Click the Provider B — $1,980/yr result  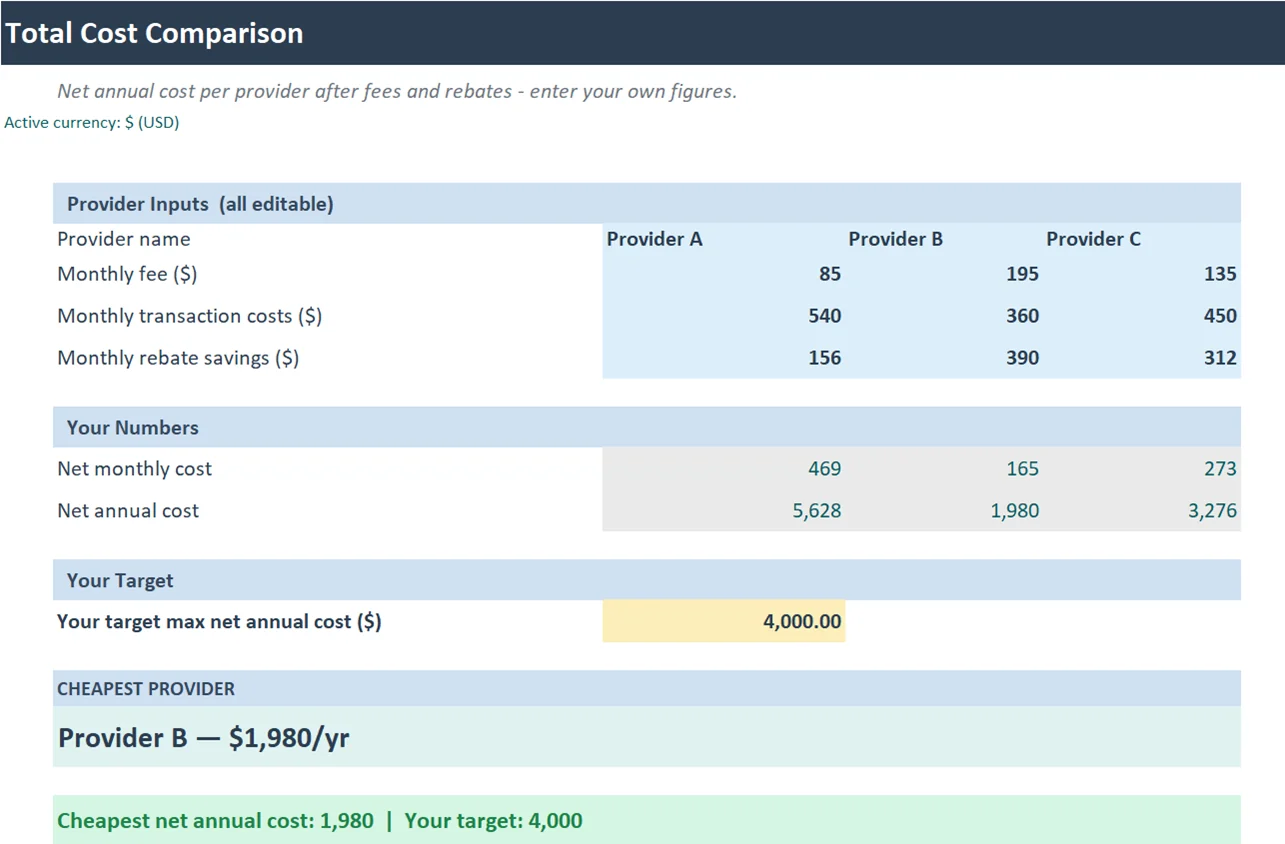(x=204, y=738)
